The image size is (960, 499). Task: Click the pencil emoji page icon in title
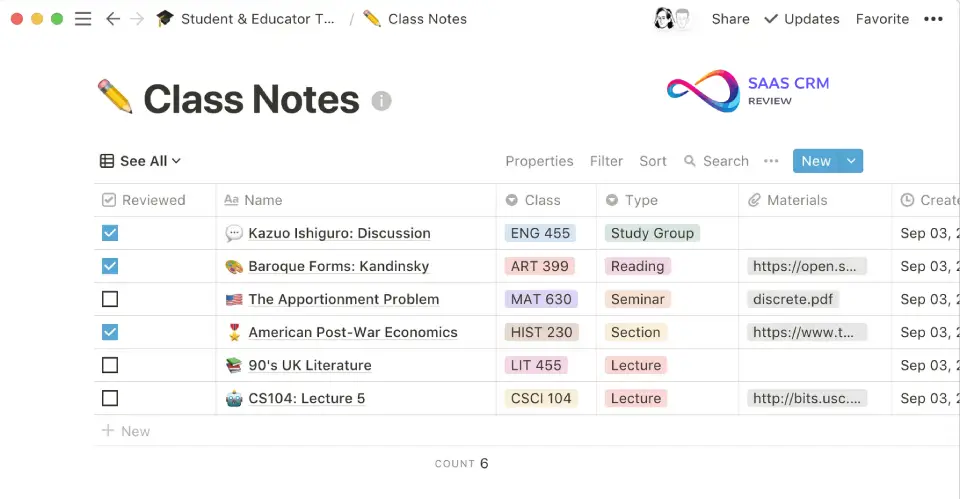point(115,98)
